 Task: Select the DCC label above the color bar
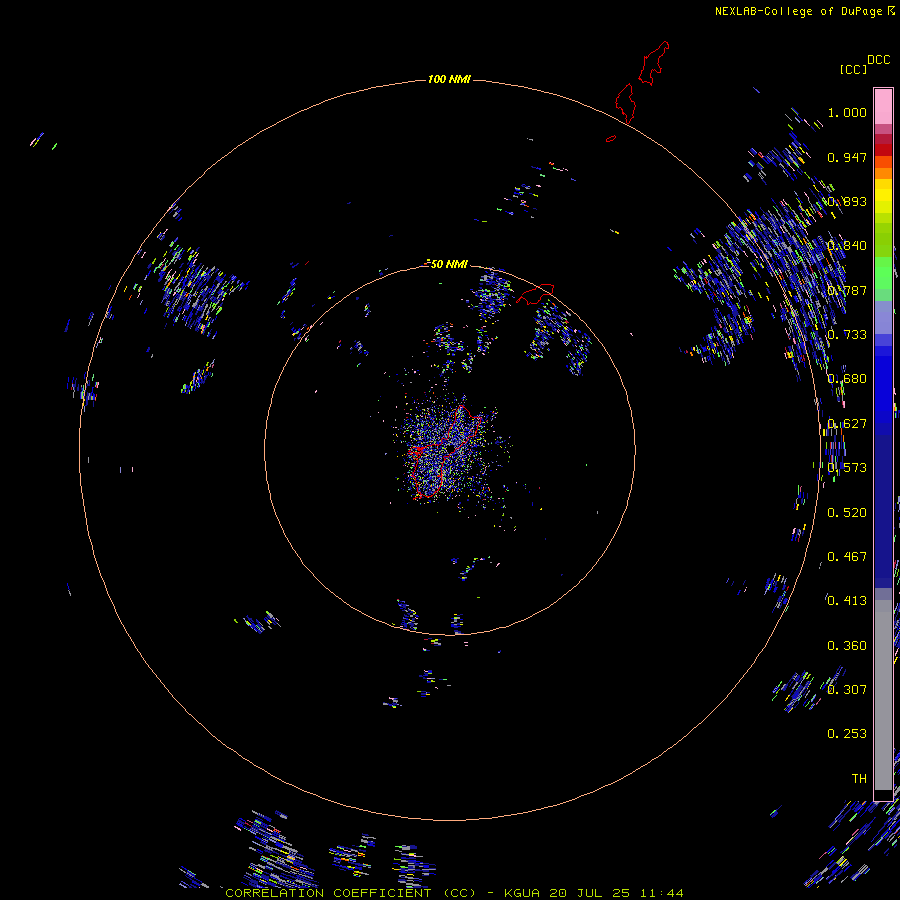click(x=878, y=60)
